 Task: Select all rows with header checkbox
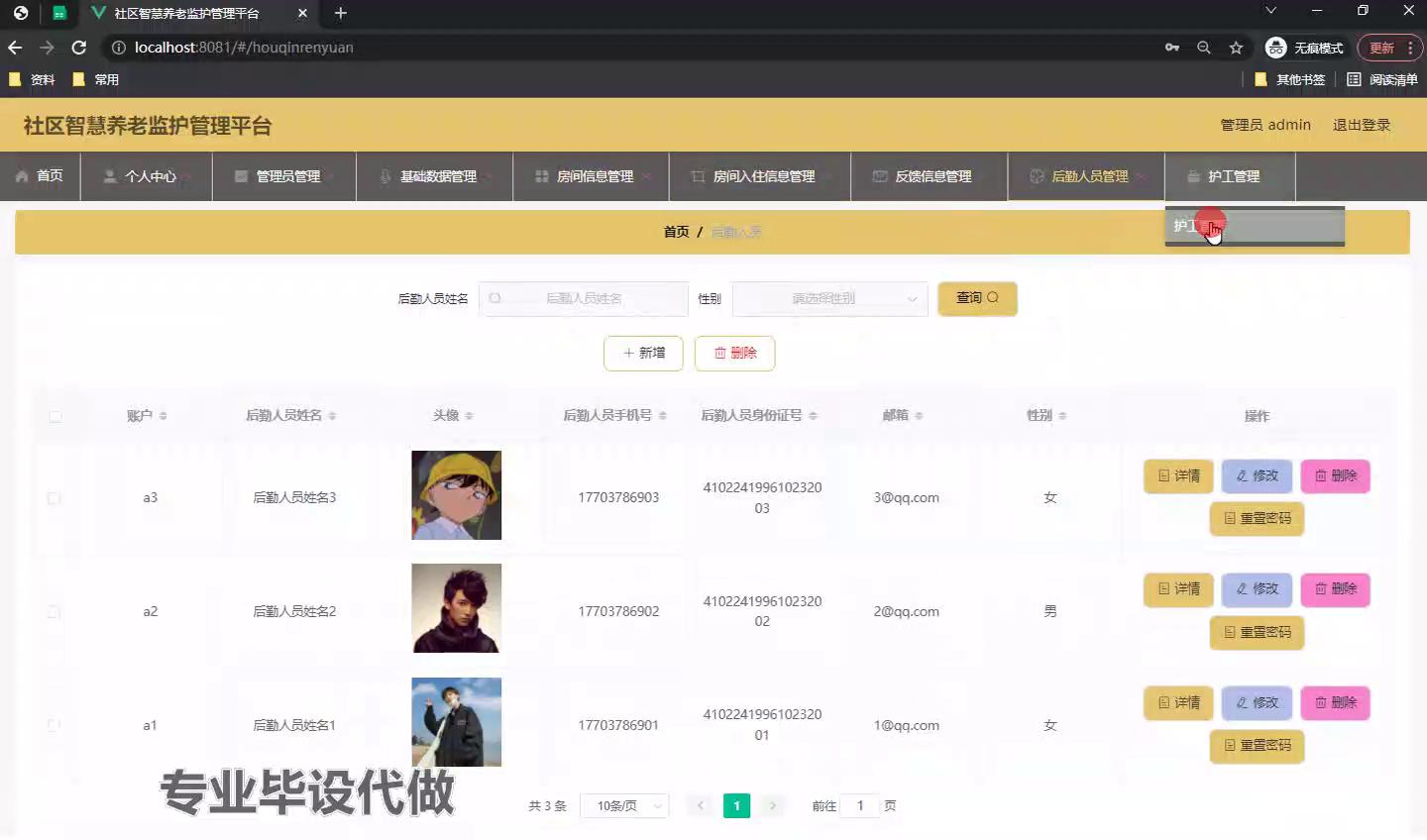[55, 416]
